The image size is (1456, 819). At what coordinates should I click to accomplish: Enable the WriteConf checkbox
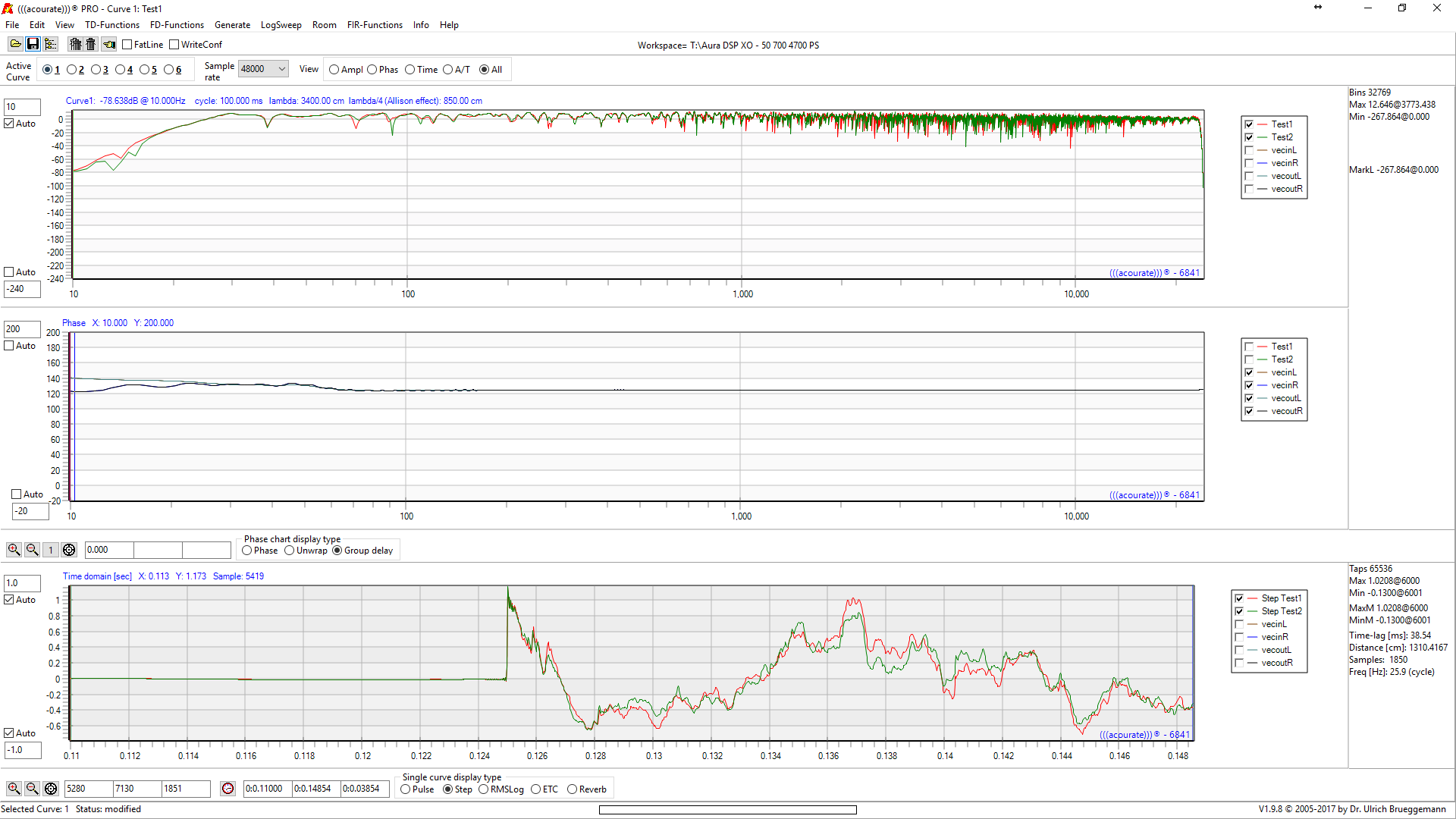174,45
